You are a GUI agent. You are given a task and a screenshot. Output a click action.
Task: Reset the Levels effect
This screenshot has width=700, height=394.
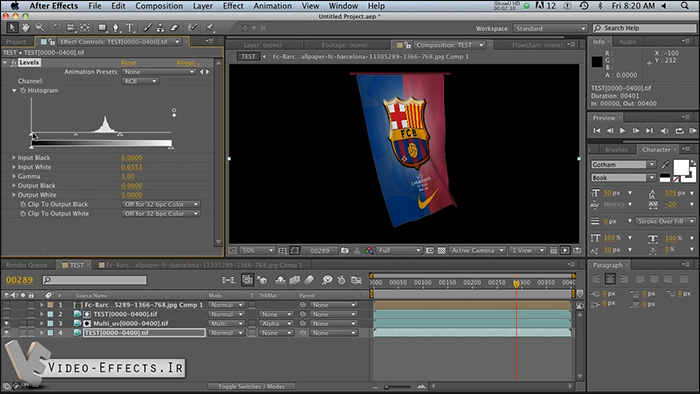click(x=129, y=62)
